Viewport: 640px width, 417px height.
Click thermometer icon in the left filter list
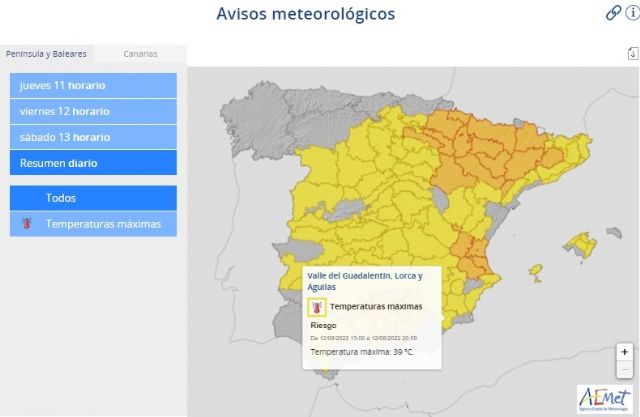[27, 224]
